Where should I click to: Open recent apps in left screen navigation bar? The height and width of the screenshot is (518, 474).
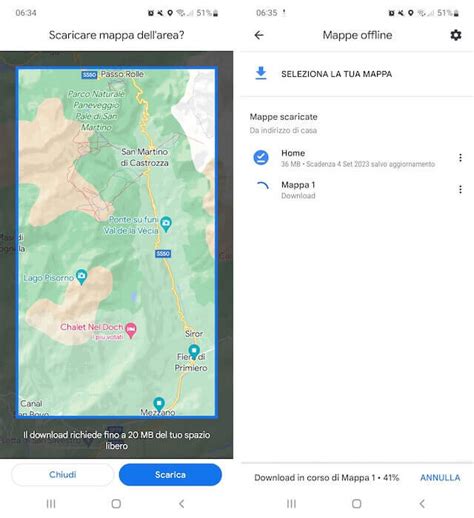(x=51, y=503)
